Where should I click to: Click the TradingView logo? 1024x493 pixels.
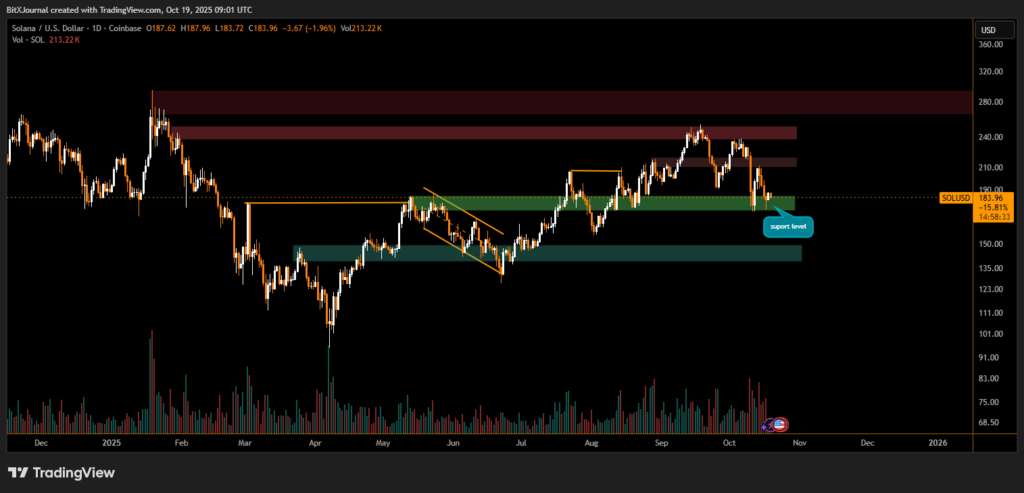(49, 472)
